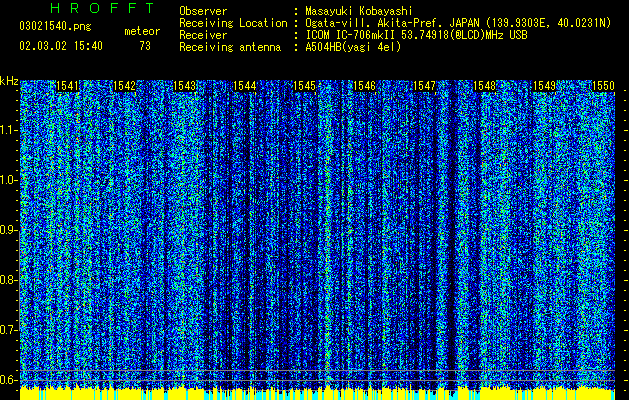Click the 1545 time marker
This screenshot has height=400, width=629.
[304, 86]
